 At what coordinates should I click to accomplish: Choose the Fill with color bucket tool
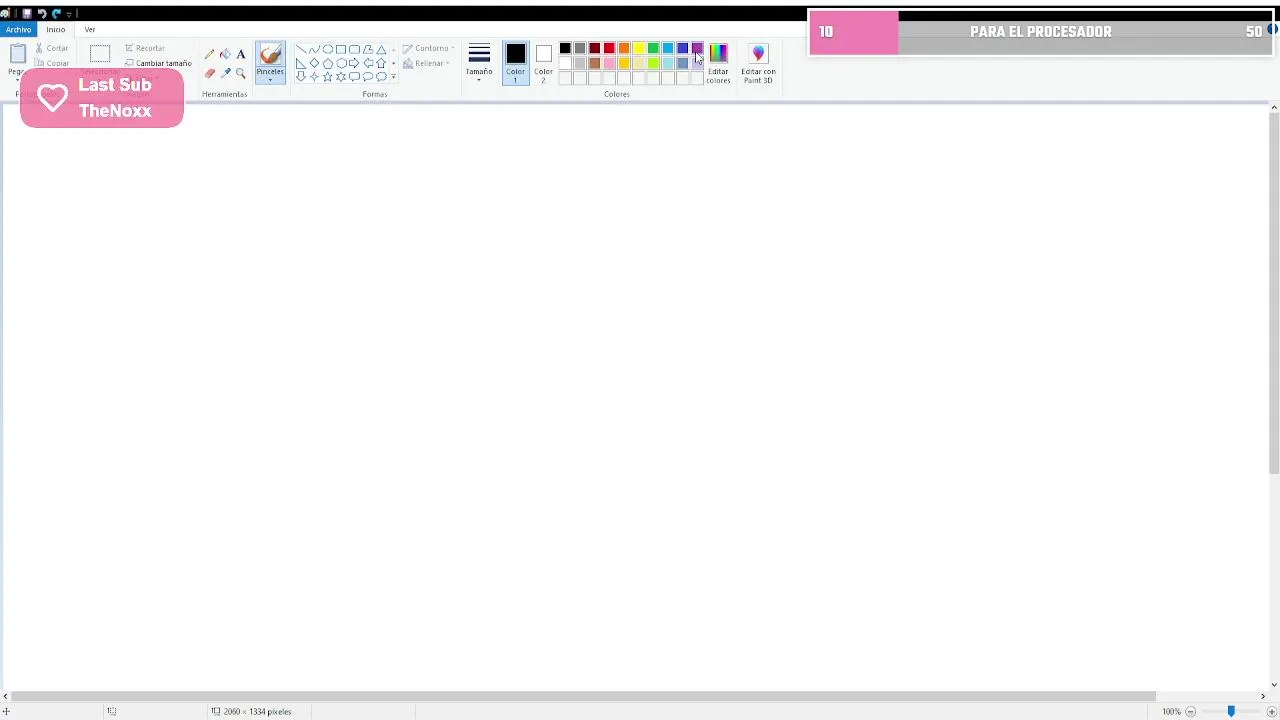pos(225,54)
